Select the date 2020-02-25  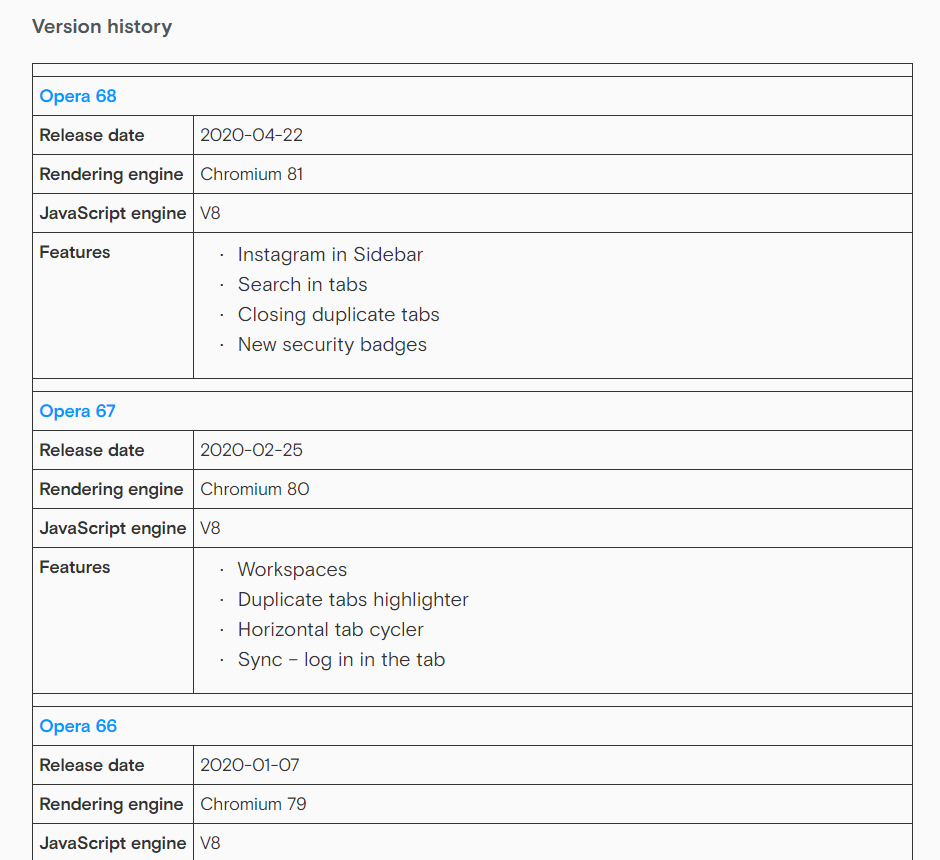(x=251, y=450)
